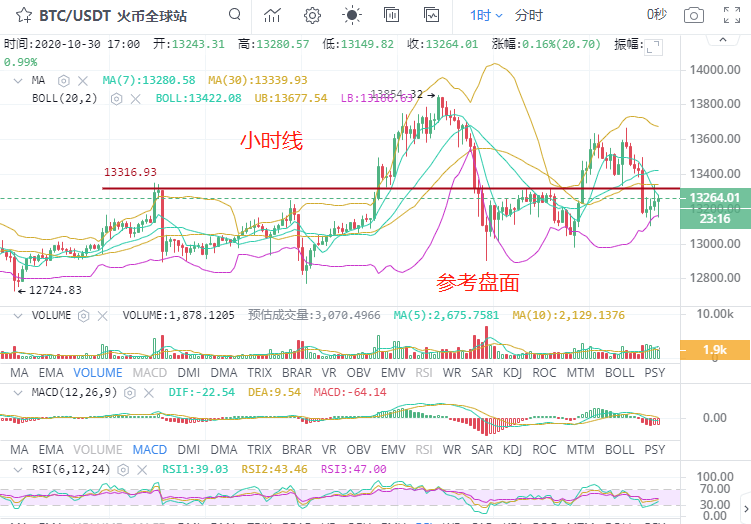The width and height of the screenshot is (751, 524).
Task: Collapse the price axis up chevron
Action: pos(723,39)
